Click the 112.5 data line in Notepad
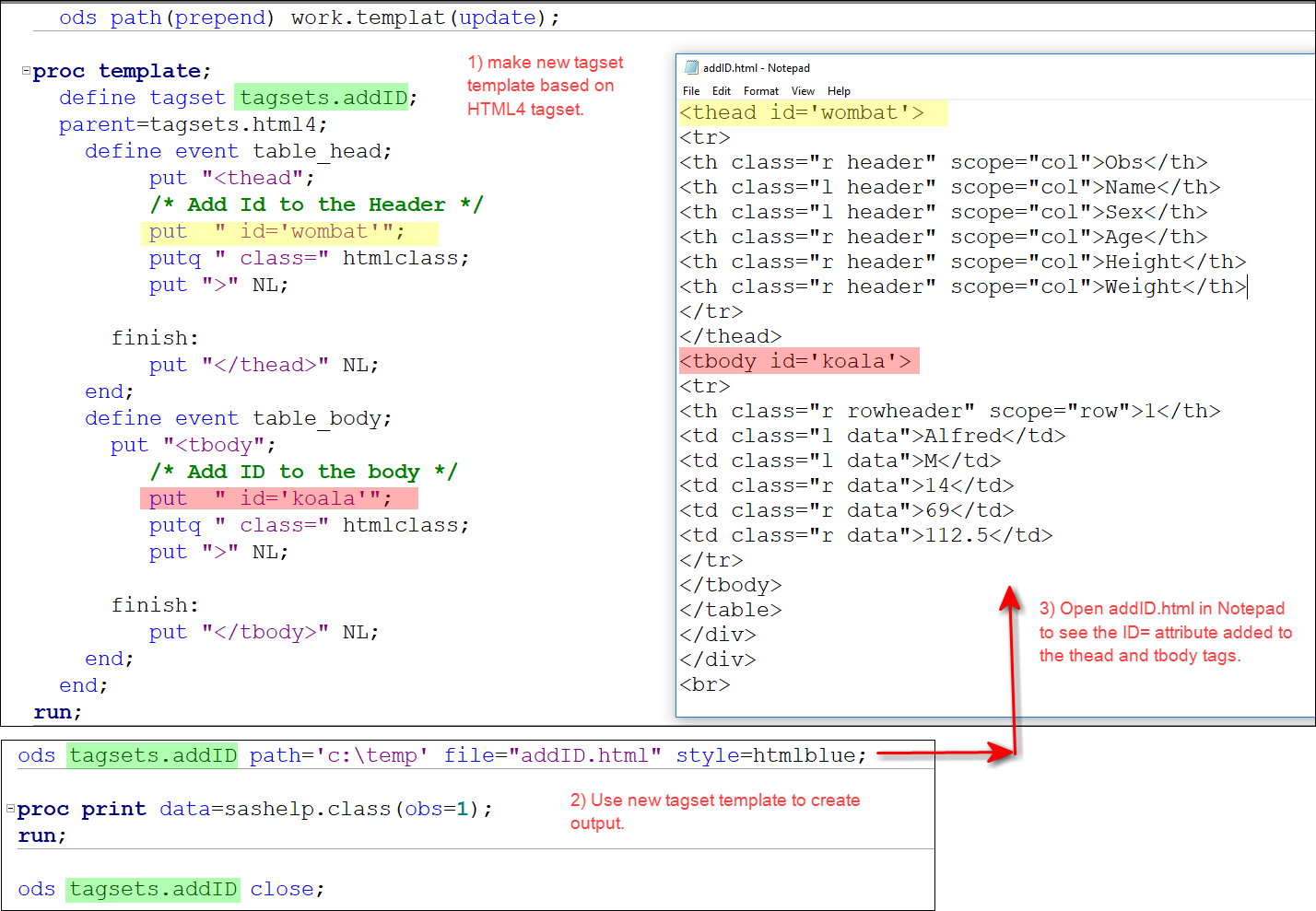 pyautogui.click(x=866, y=535)
